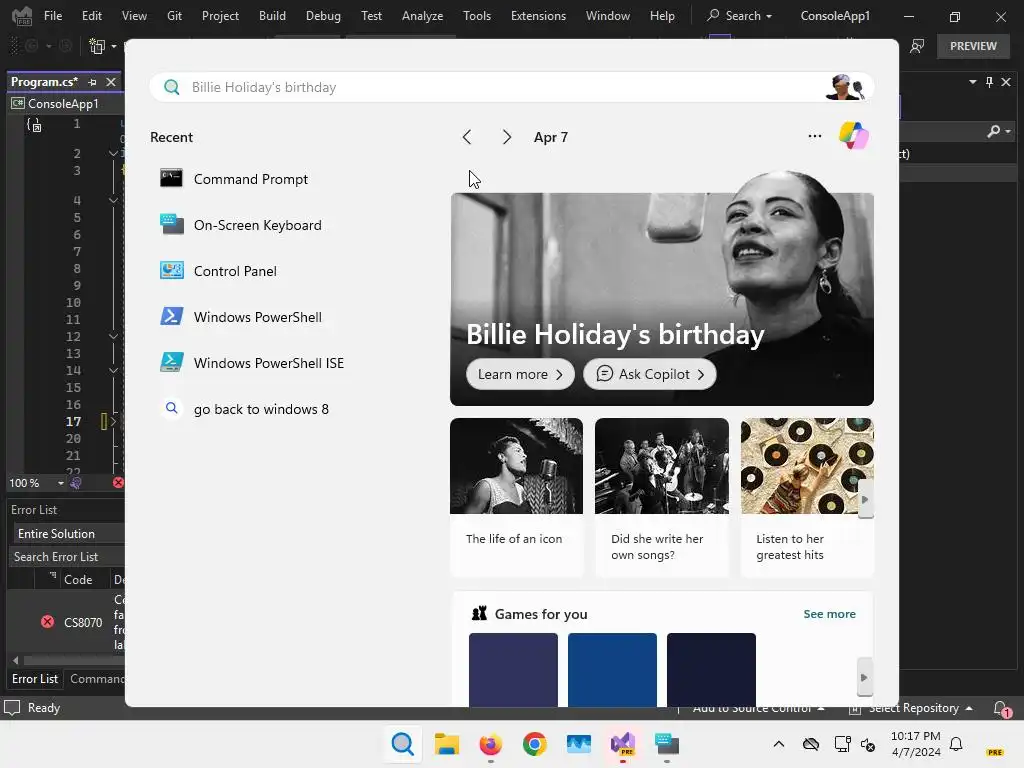Open the Extensions menu
This screenshot has width=1024, height=768.
538,16
